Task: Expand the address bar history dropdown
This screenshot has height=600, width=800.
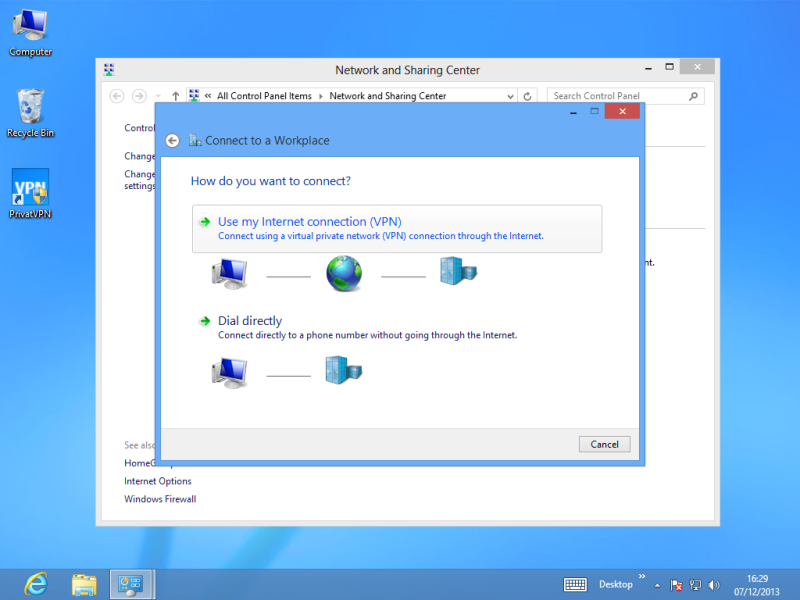Action: (x=511, y=96)
